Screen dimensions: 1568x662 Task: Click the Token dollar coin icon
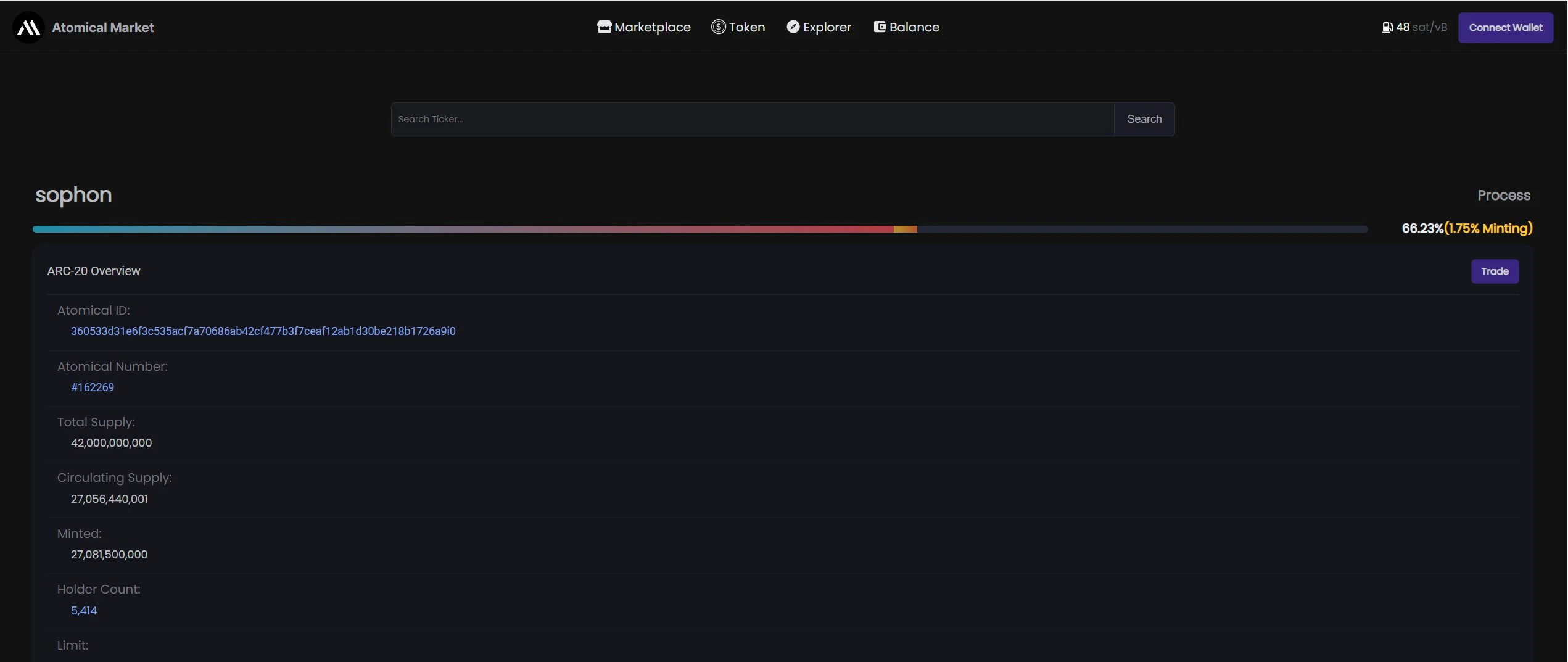[718, 27]
